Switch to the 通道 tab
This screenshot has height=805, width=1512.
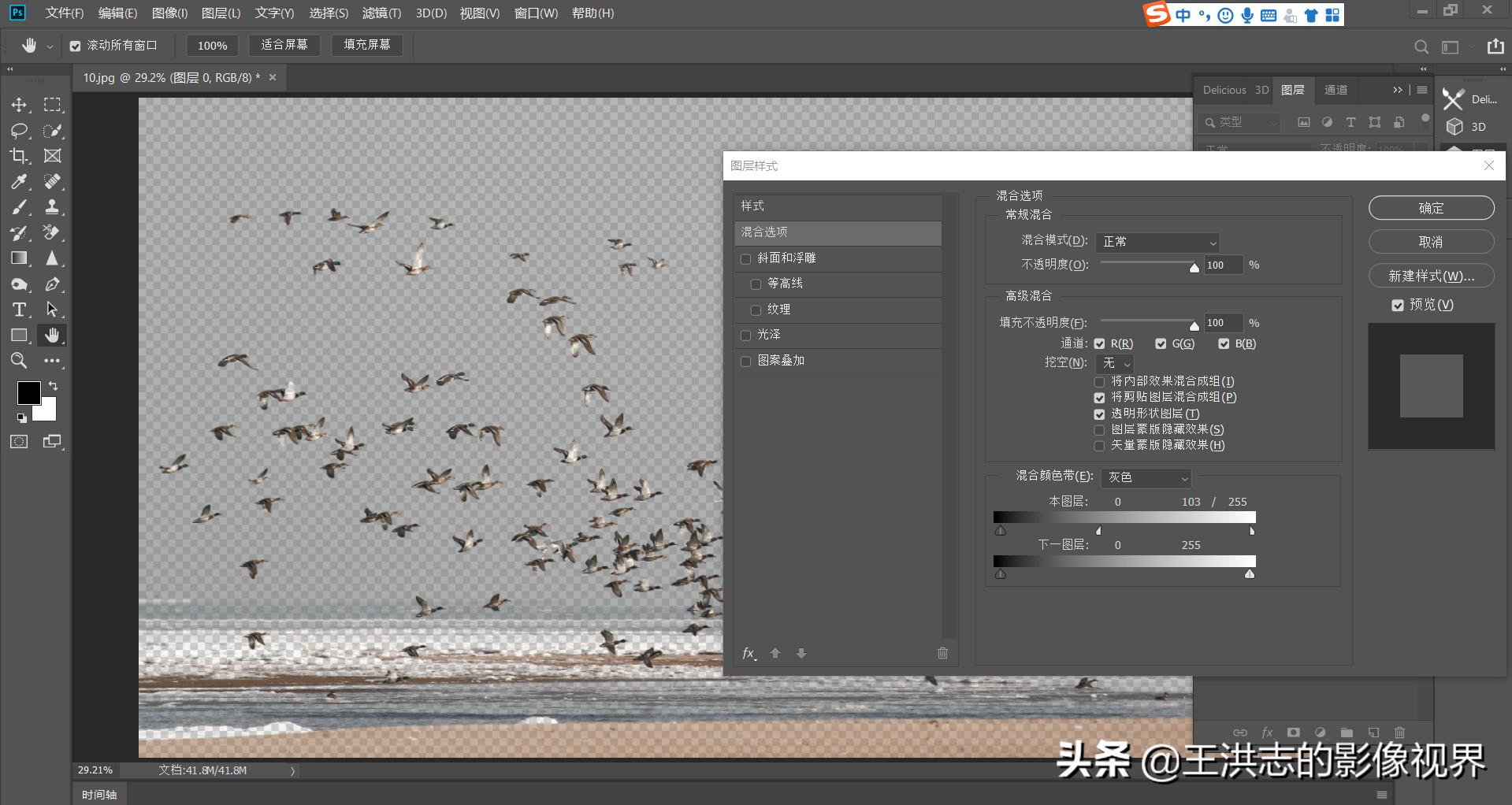[x=1336, y=90]
